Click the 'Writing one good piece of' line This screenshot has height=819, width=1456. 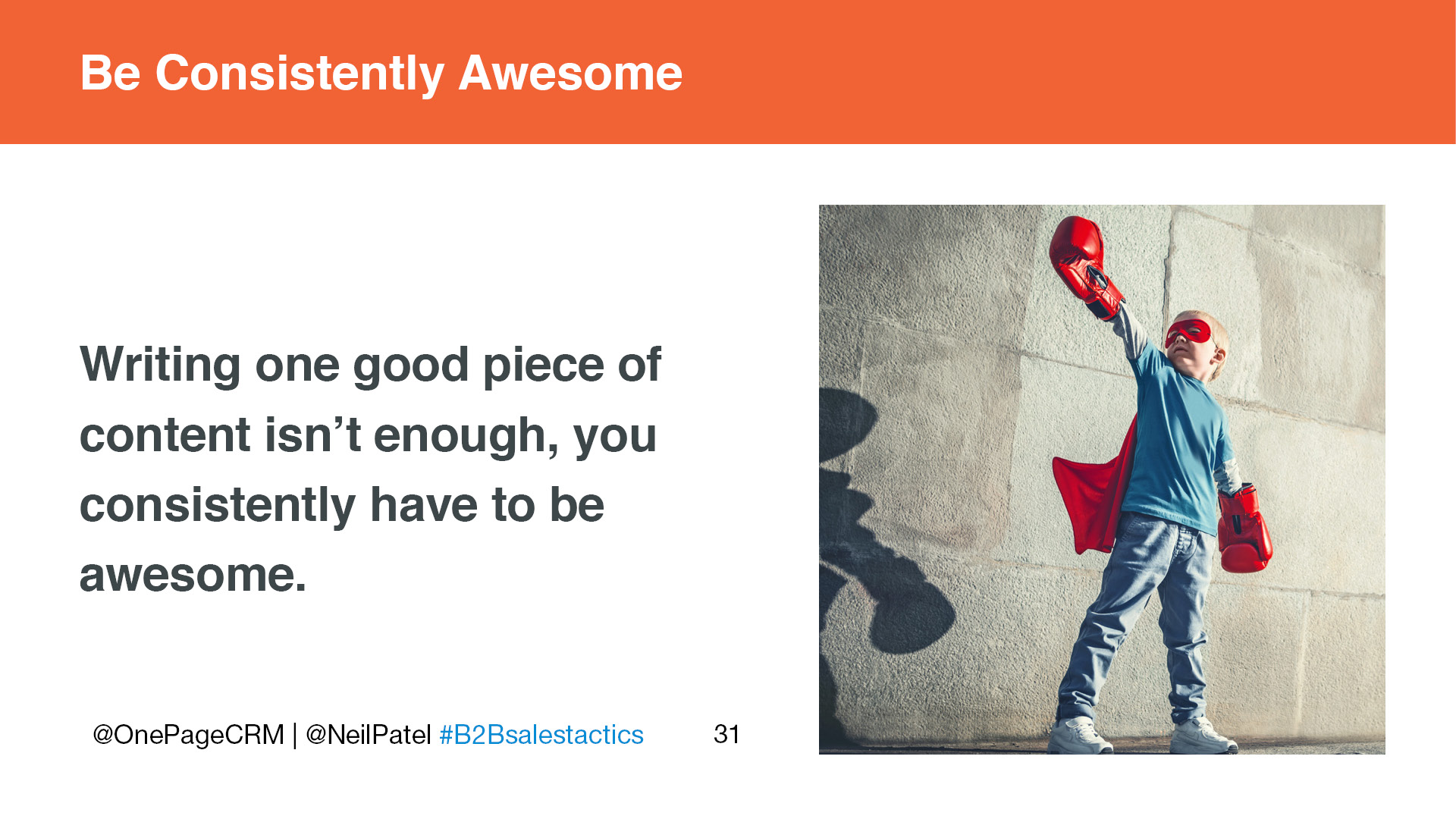[x=371, y=365]
